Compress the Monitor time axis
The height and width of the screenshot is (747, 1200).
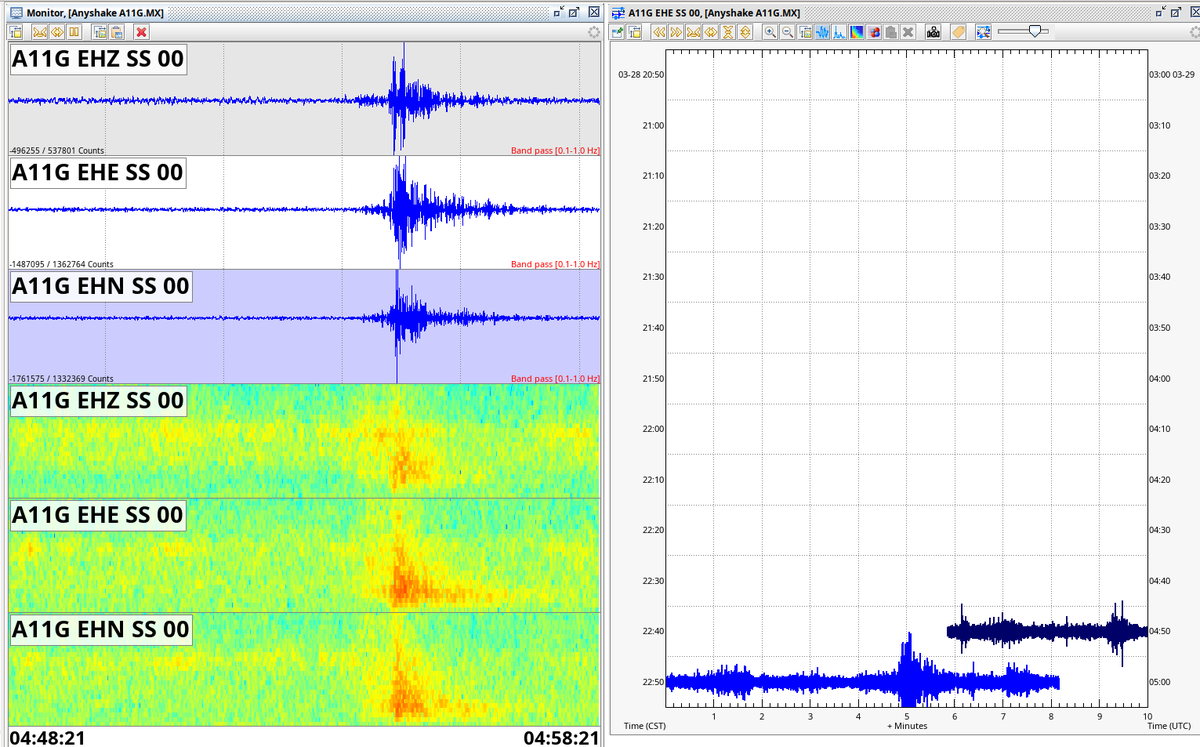(x=39, y=32)
